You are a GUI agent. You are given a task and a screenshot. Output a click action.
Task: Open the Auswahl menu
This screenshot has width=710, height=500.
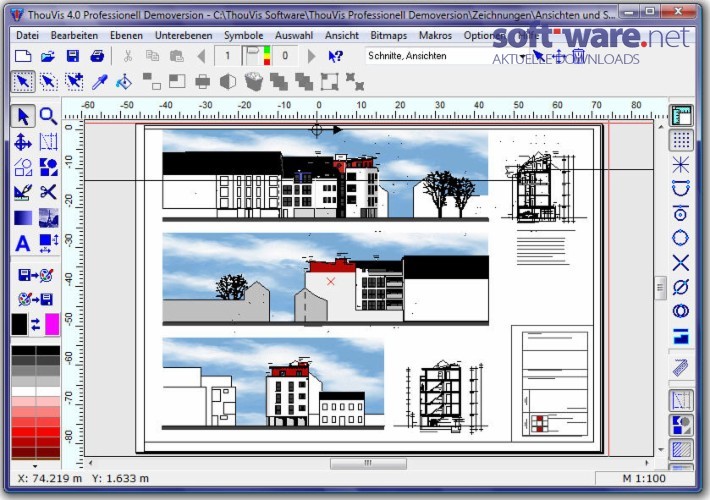(x=294, y=35)
